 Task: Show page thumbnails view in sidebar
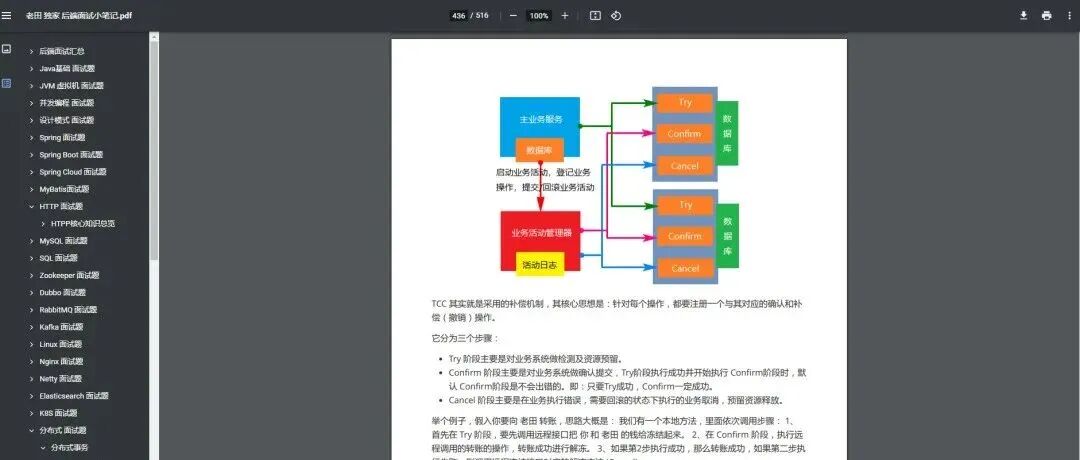click(x=6, y=49)
